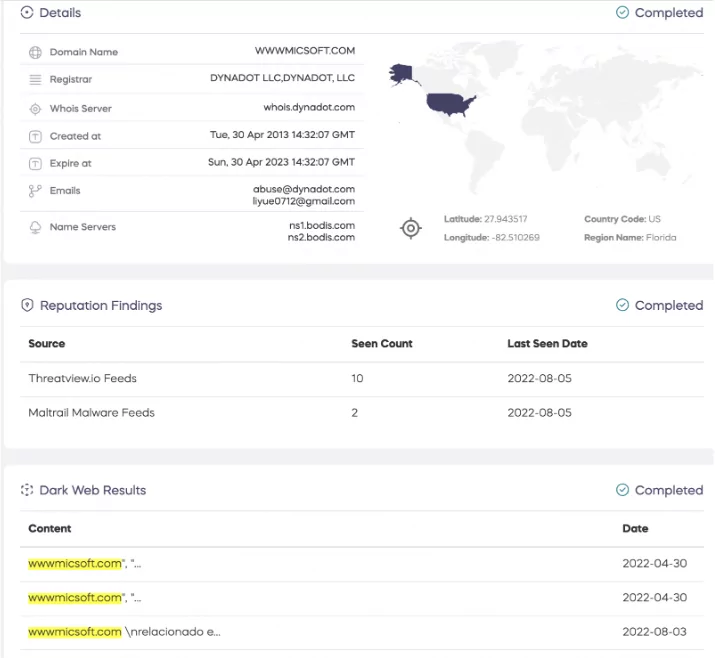Click the Name Servers bell icon
Viewport: 715px width, 658px height.
tap(35, 227)
